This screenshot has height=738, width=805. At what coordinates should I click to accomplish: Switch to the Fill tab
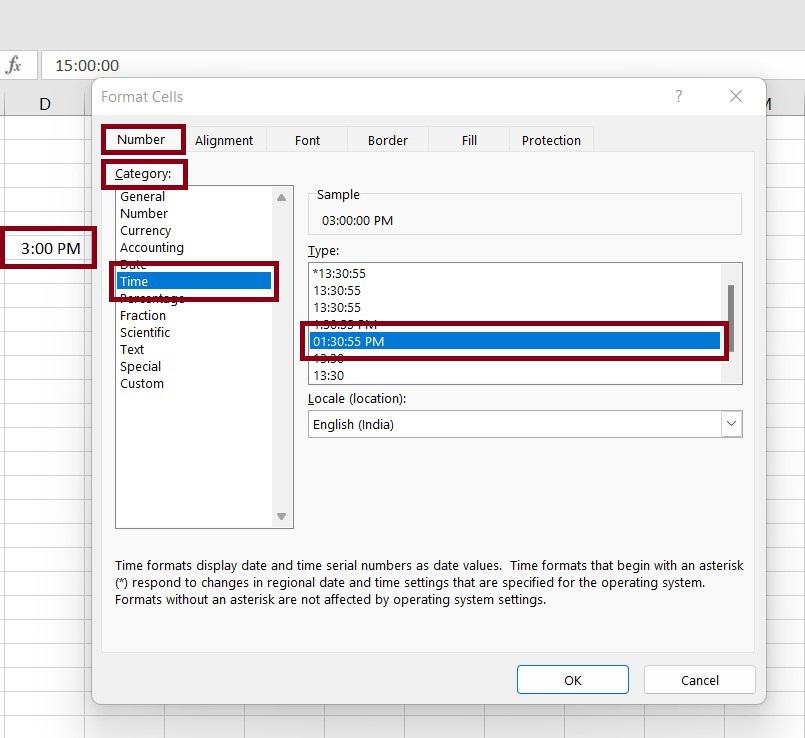pyautogui.click(x=469, y=140)
